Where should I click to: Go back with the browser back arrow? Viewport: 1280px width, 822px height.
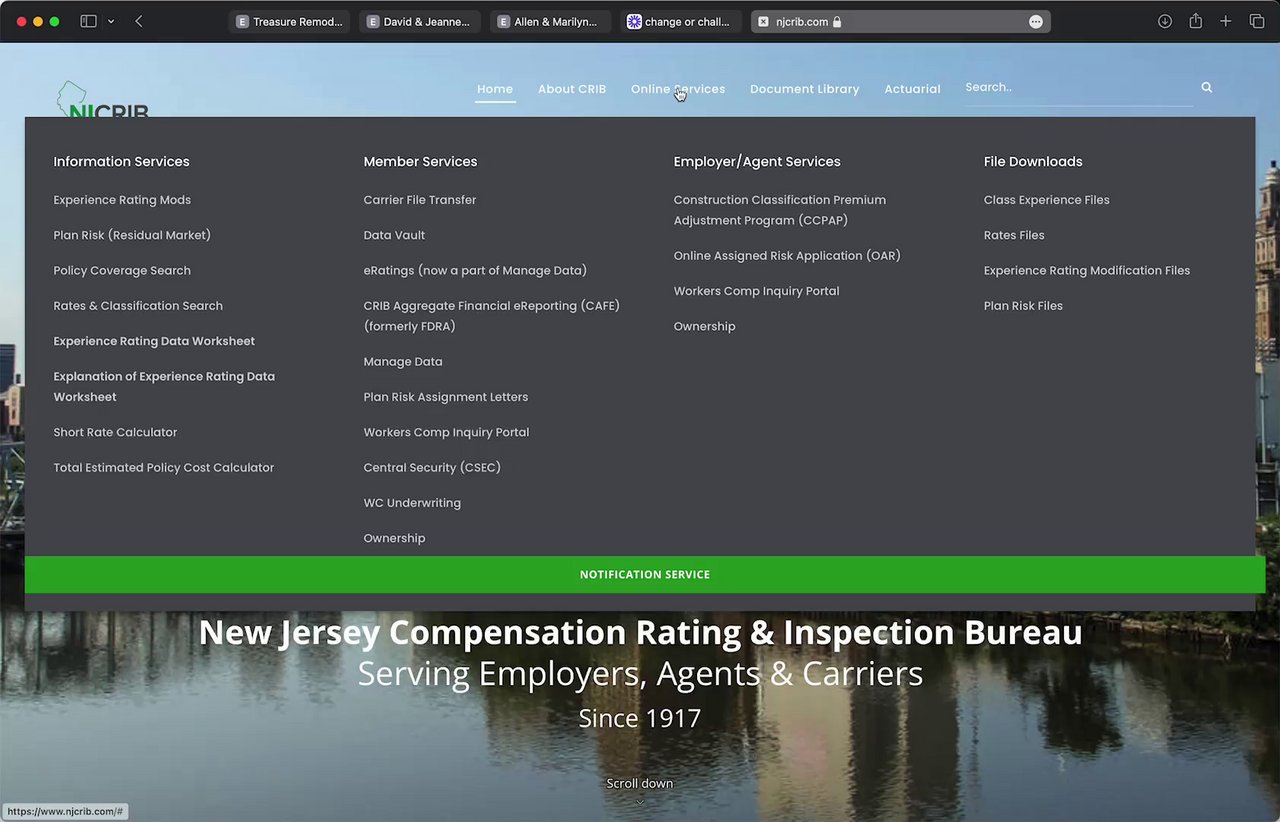pyautogui.click(x=139, y=21)
